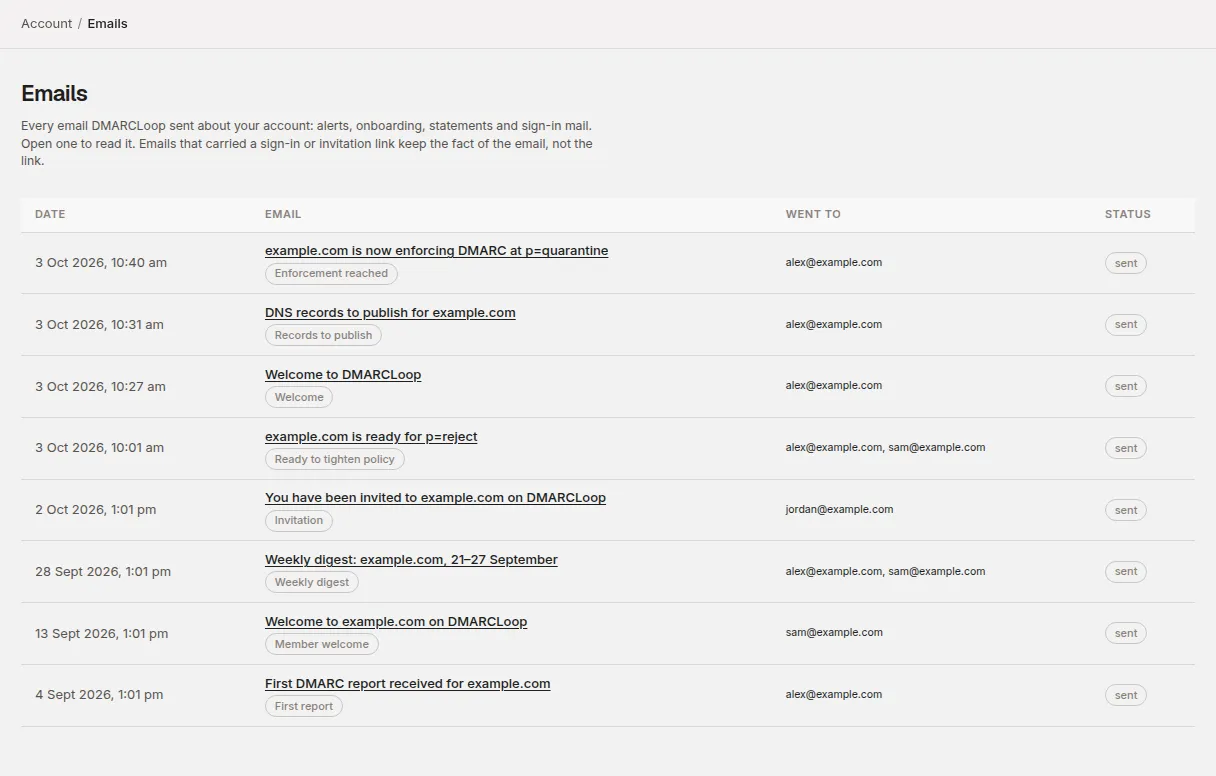Click recipients in the Weekly digest row
Screen dimensions: 1216x776
point(885,571)
